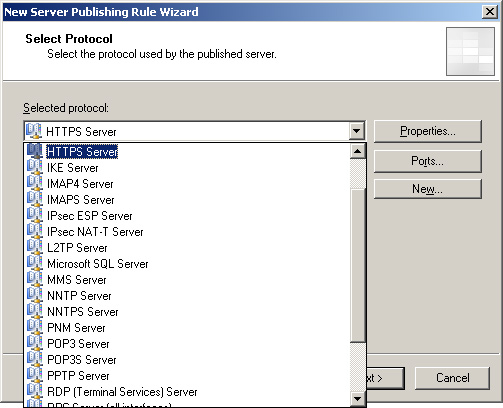The width and height of the screenshot is (503, 408).
Task: Open protocol Properties button
Action: (428, 131)
